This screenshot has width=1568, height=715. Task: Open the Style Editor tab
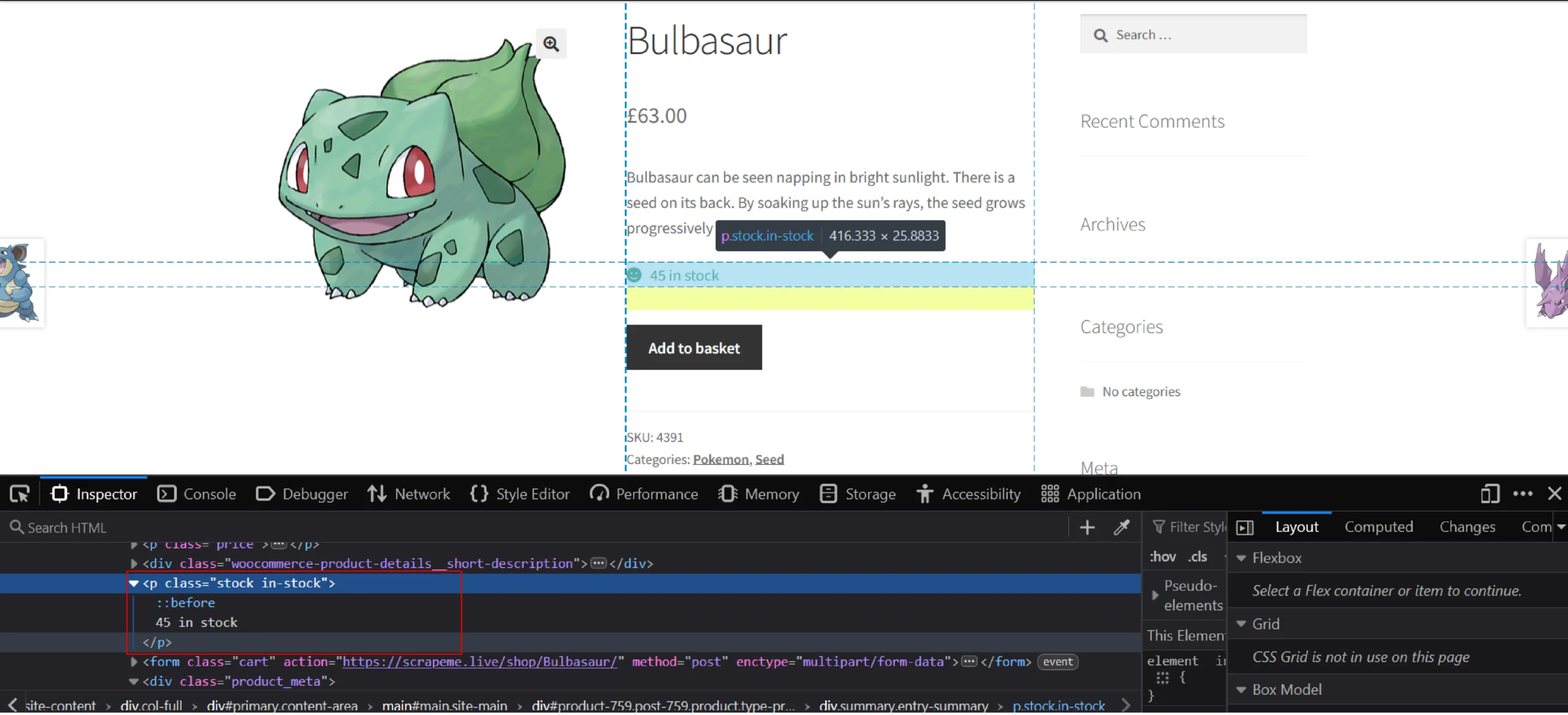click(x=520, y=494)
